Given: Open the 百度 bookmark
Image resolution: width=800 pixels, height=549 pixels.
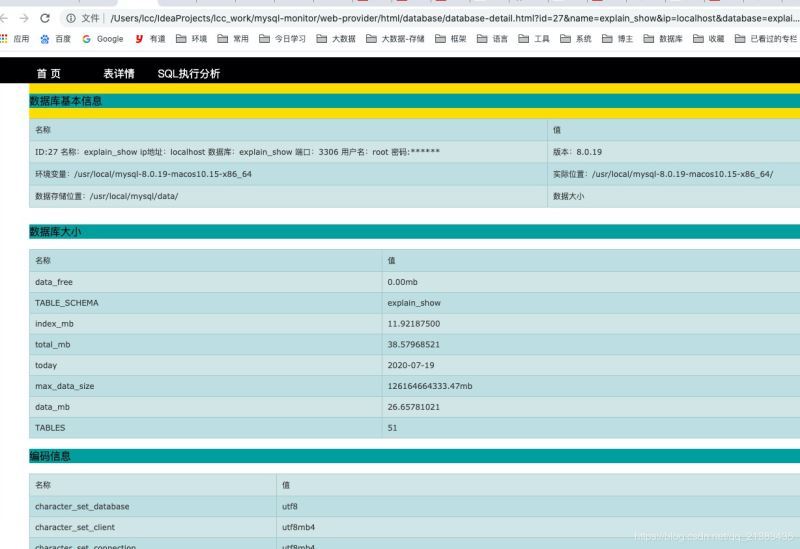Looking at the screenshot, I should click(x=56, y=39).
